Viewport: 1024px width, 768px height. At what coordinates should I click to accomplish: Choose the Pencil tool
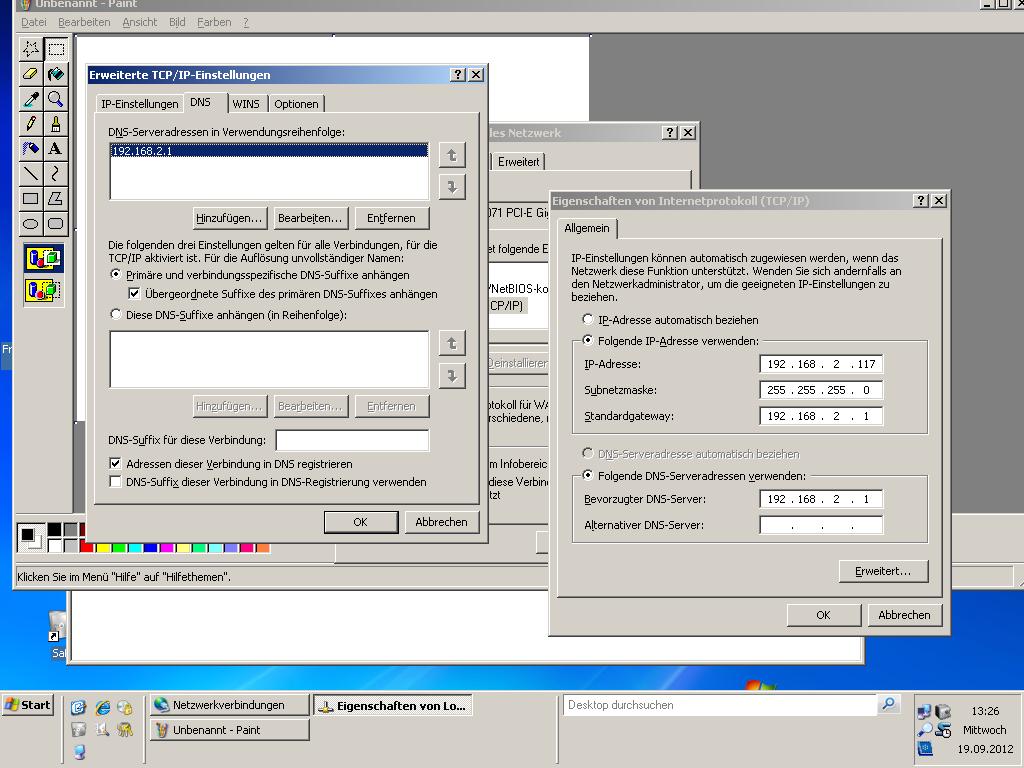(x=30, y=123)
